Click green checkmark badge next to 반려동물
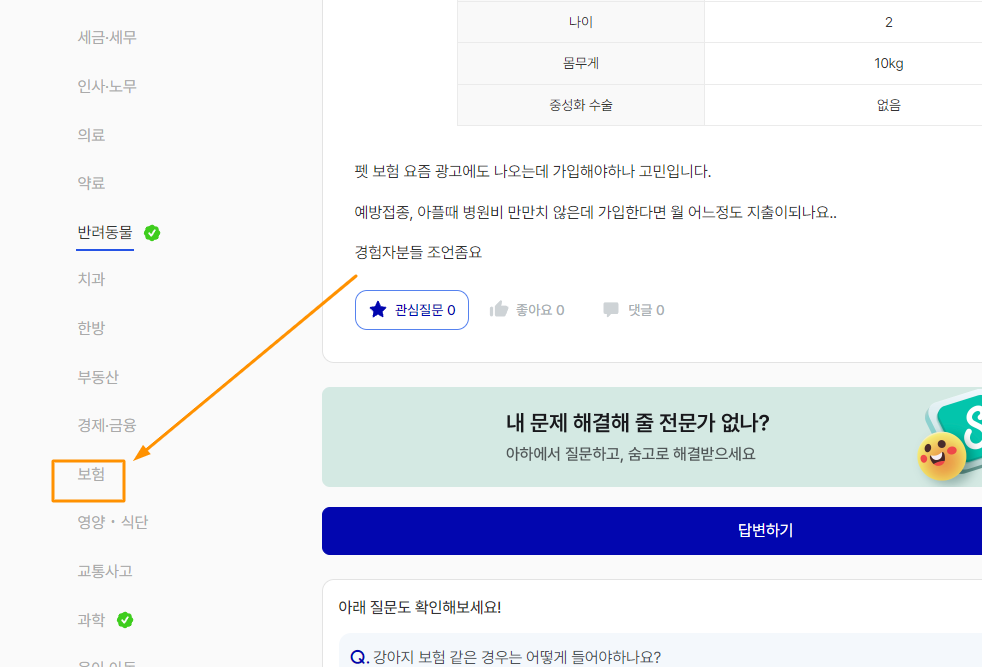 (152, 233)
